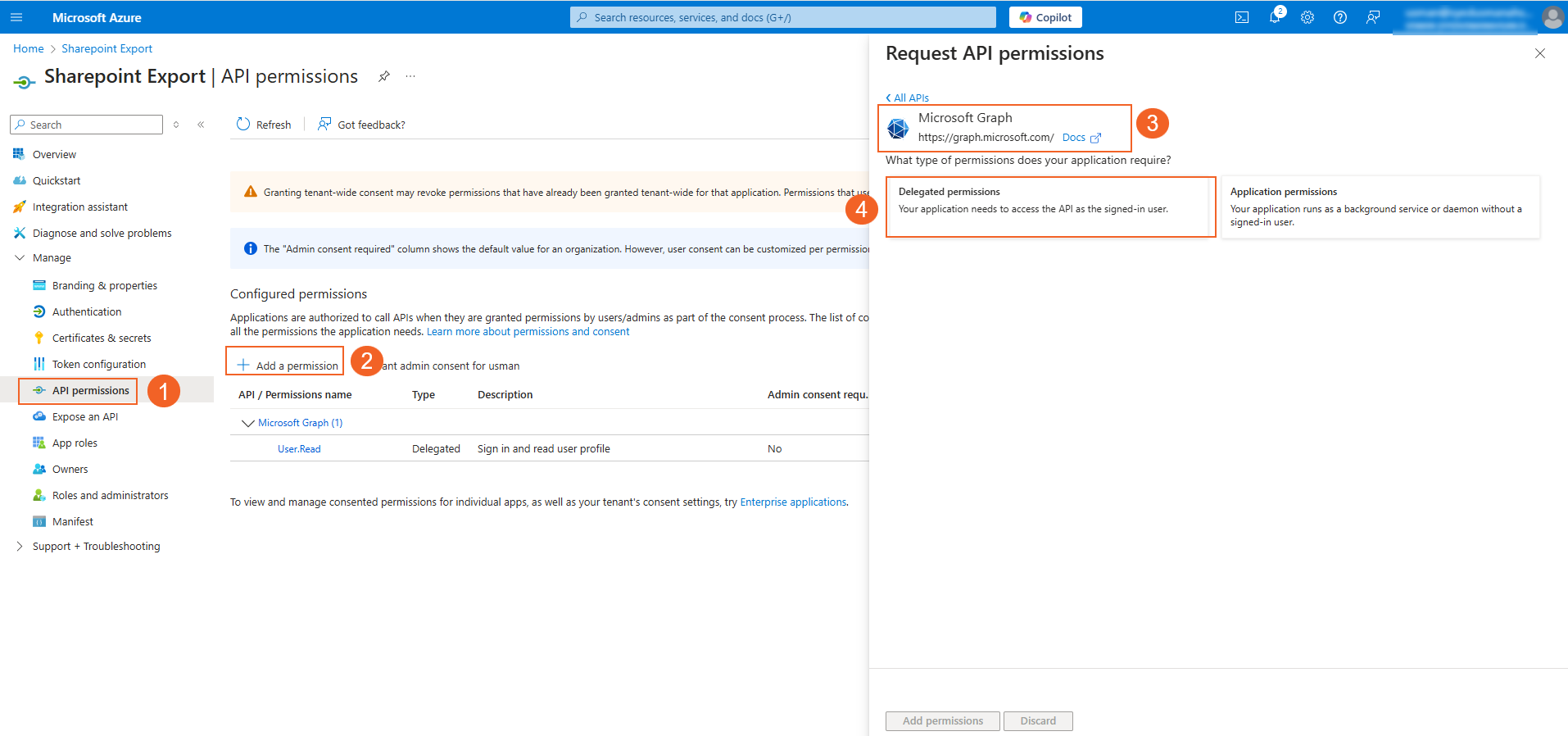Go back to All APIs link
The height and width of the screenshot is (736, 1568).
908,98
